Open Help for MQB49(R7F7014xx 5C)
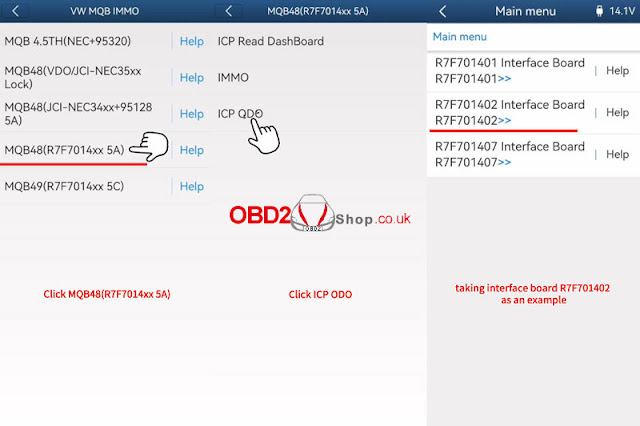Viewport: 640px width, 426px height. (191, 186)
